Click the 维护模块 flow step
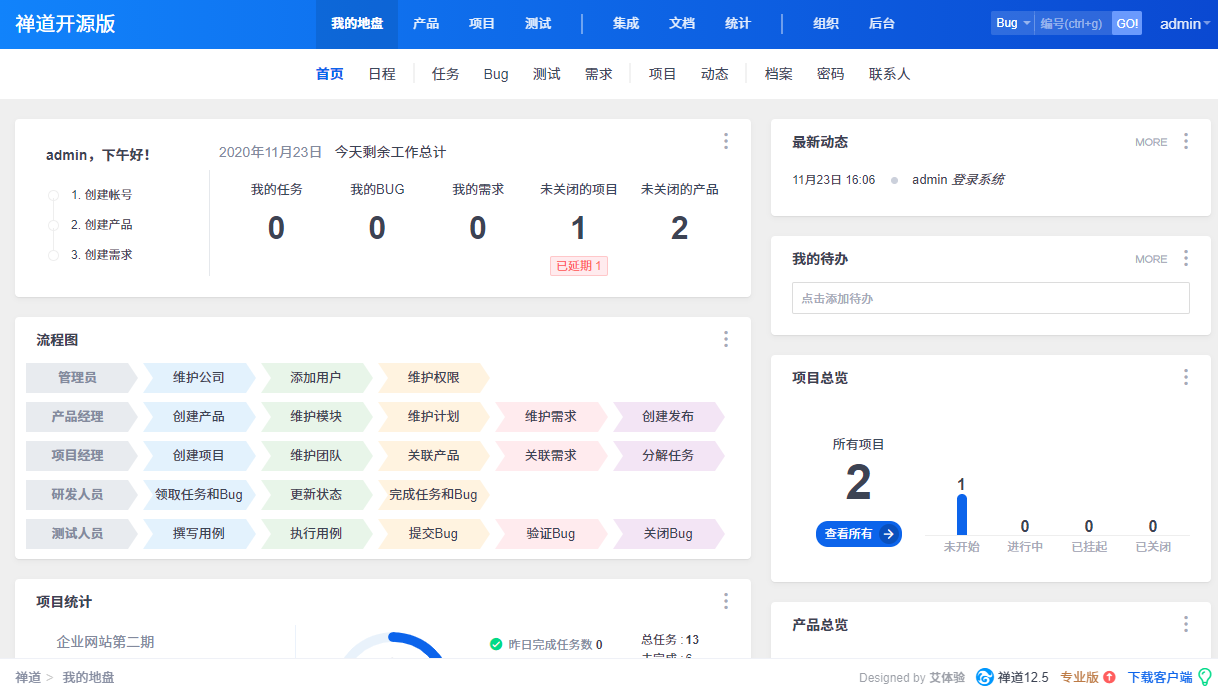This screenshot has height=698, width=1218. coord(316,417)
